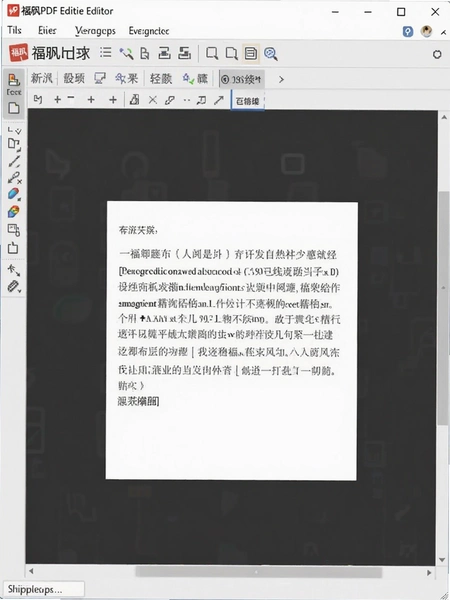
Task: Open the Veragops menu
Action: (95, 31)
